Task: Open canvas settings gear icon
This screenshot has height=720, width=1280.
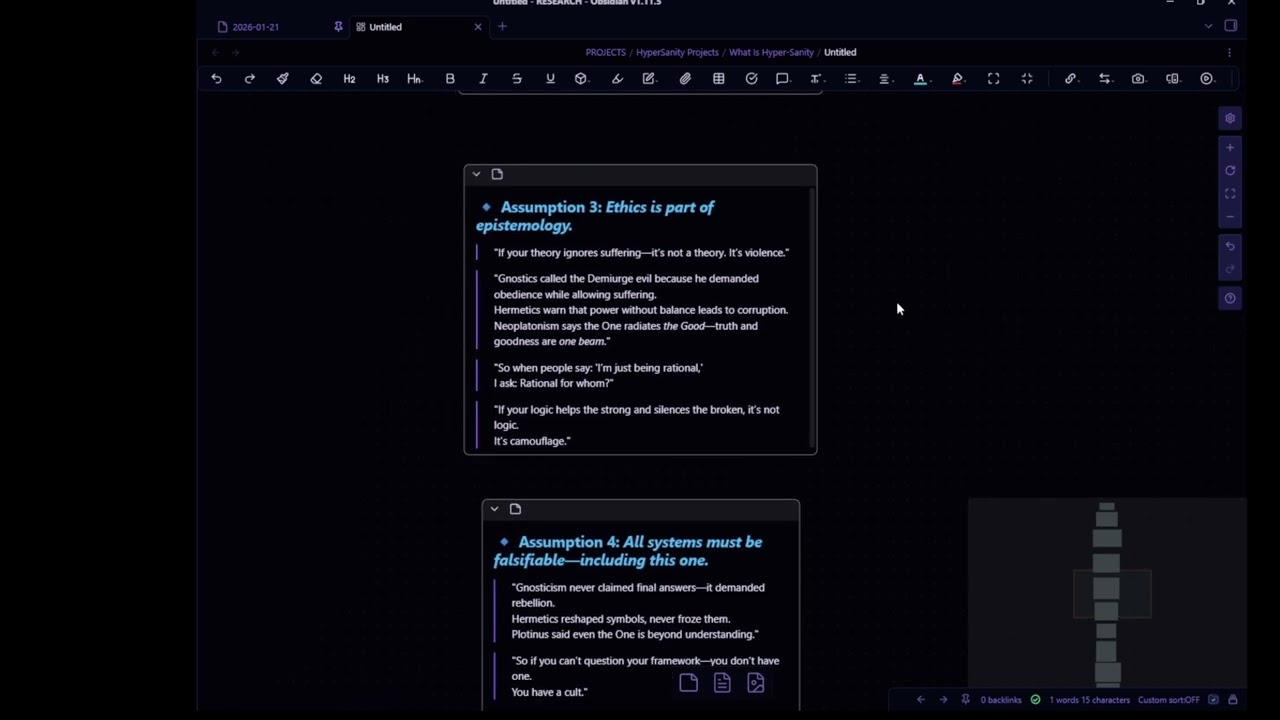Action: [x=1230, y=118]
